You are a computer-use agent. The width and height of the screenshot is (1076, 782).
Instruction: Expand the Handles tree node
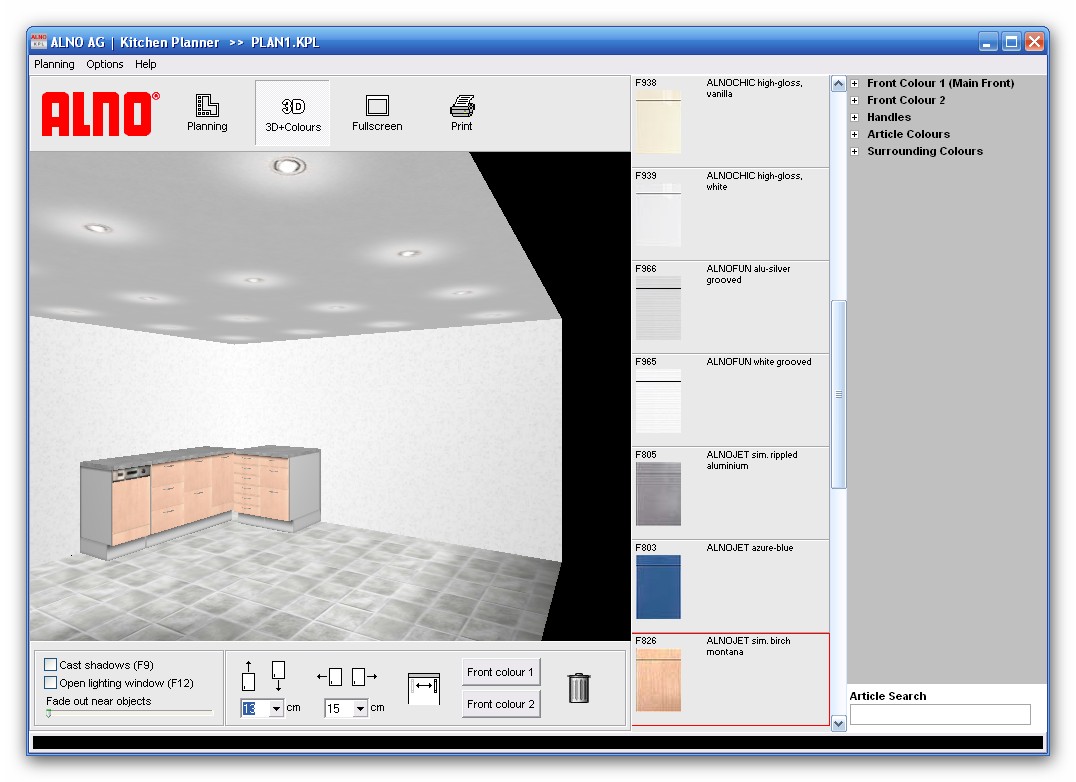point(854,117)
